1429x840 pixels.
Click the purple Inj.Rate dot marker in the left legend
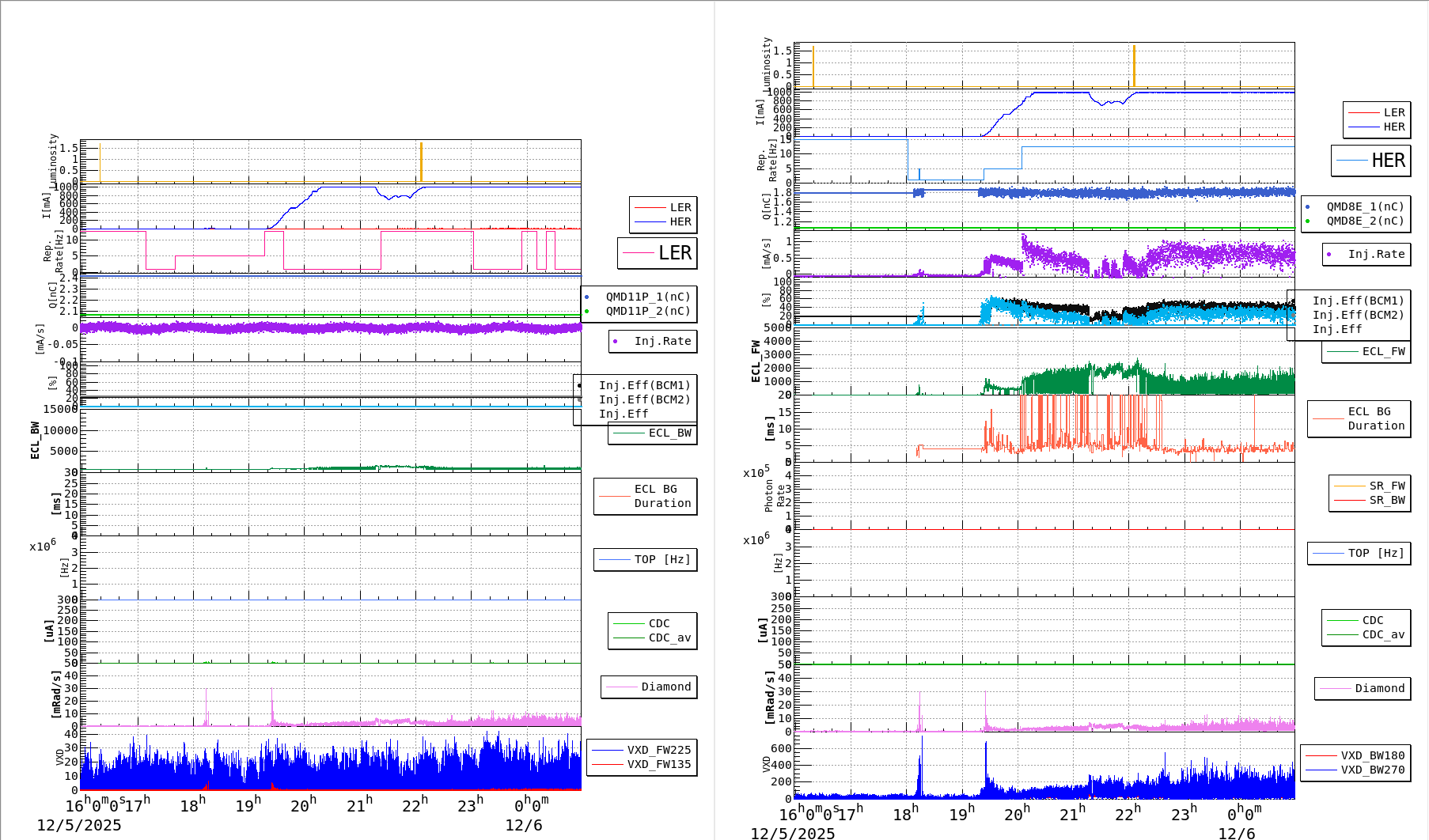pos(616,342)
